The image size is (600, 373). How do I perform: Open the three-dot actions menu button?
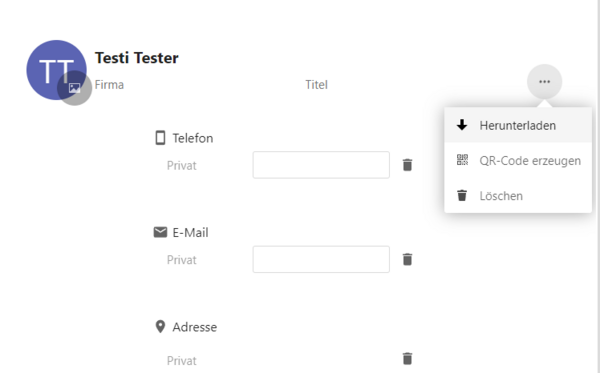[x=544, y=81]
